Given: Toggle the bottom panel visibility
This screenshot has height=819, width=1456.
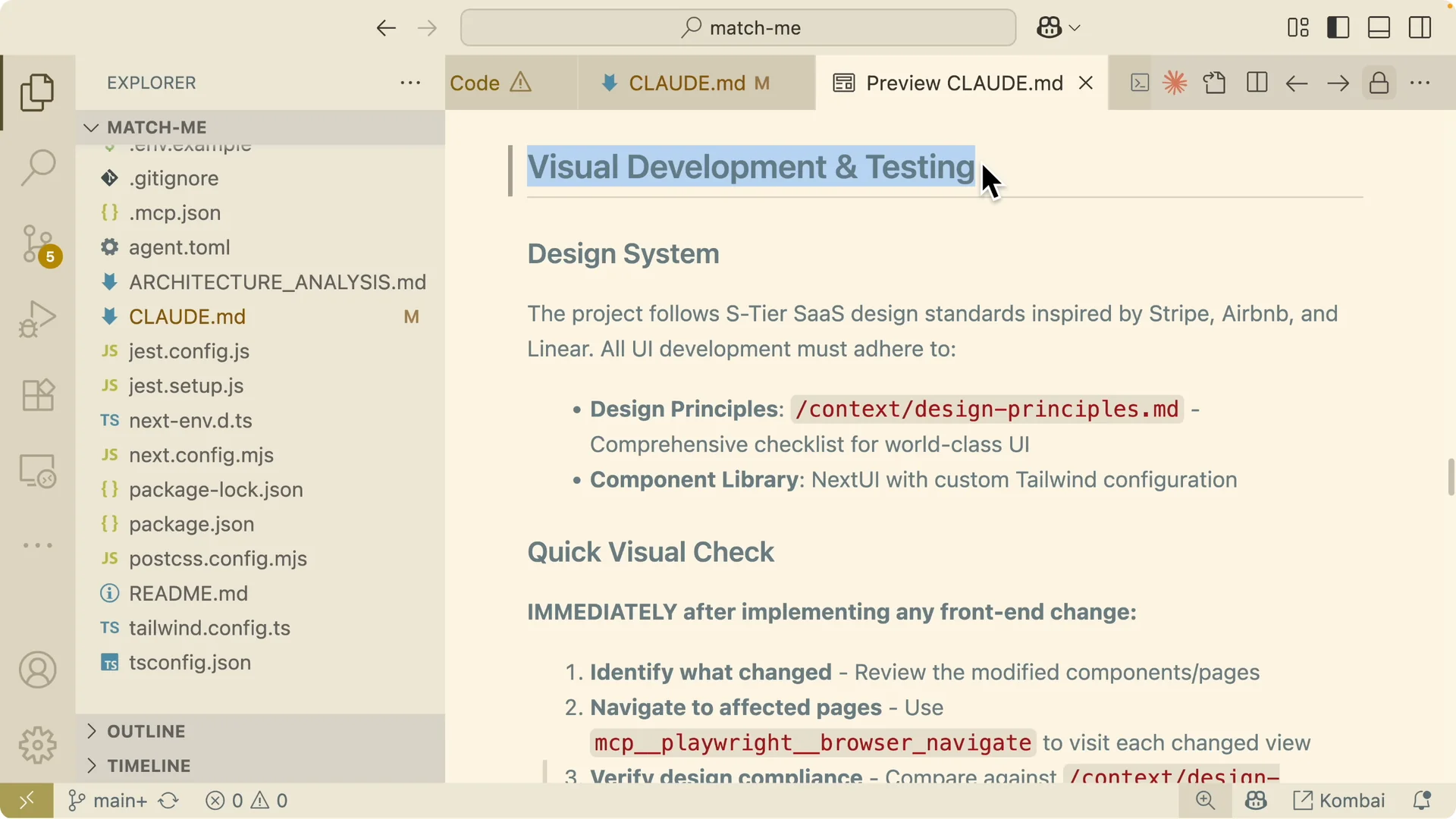Looking at the screenshot, I should 1379,28.
